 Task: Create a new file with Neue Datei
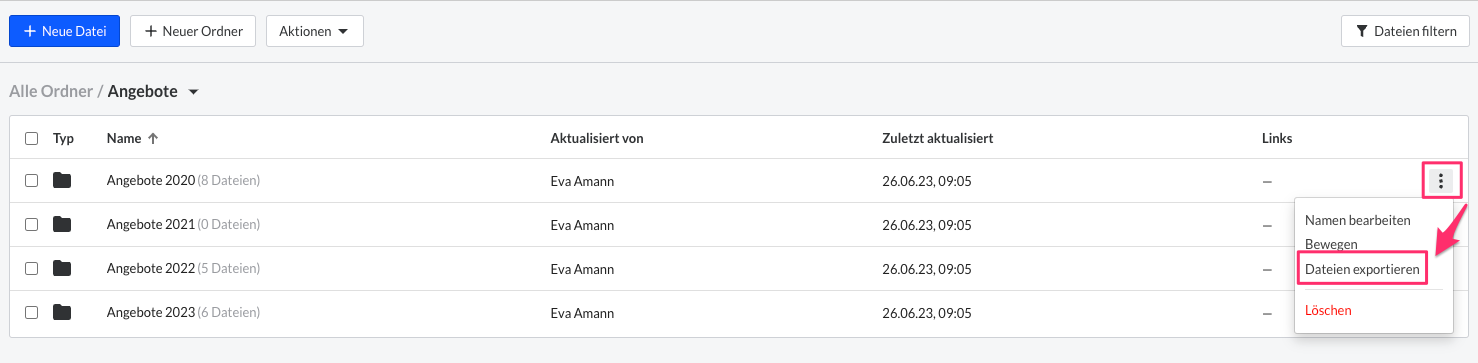coord(65,31)
